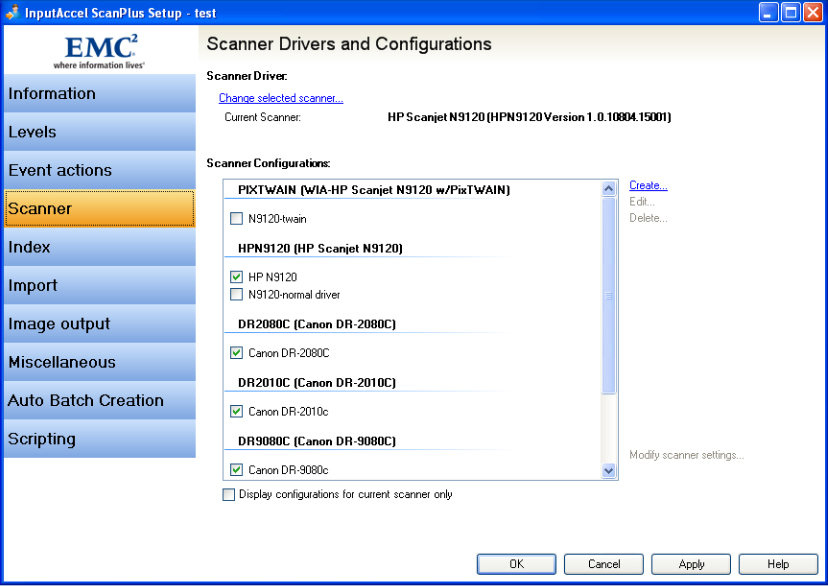Select DR2080C (Canon DR-2080C) group header
This screenshot has height=586, width=828.
click(317, 324)
